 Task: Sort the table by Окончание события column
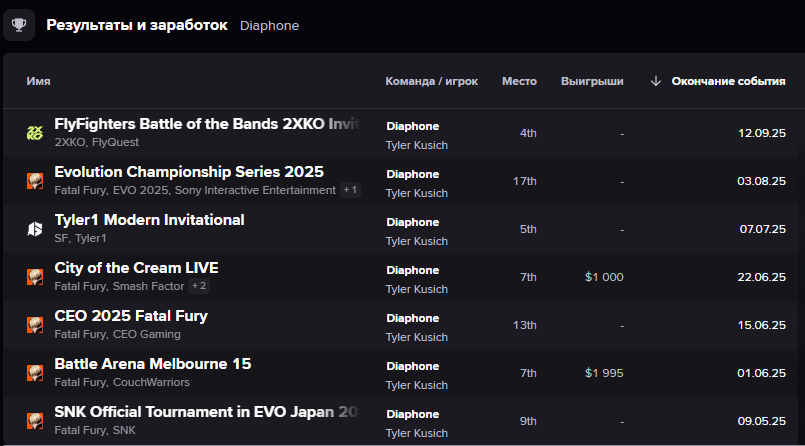tap(728, 81)
